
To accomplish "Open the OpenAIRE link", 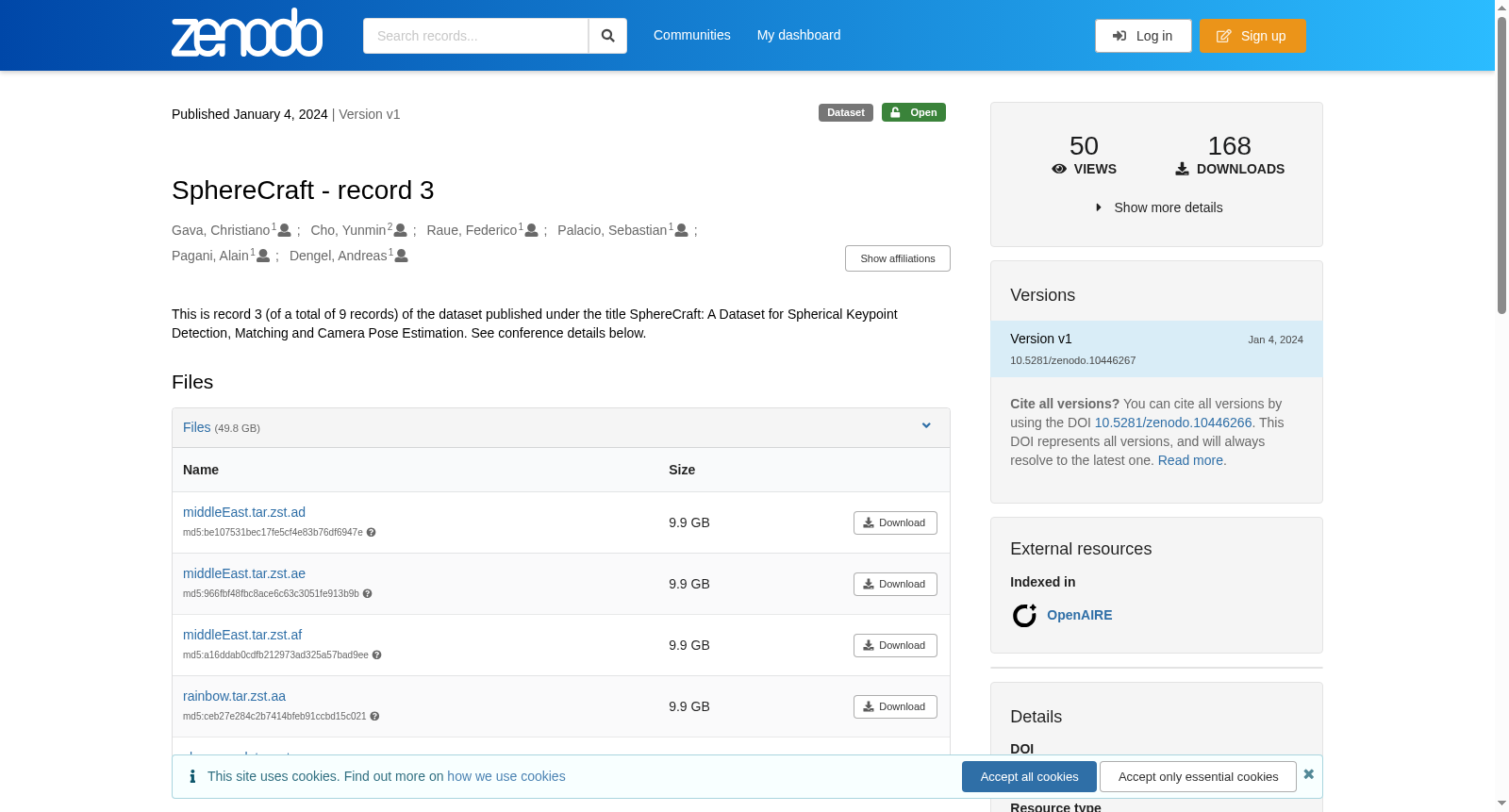I will (1080, 615).
